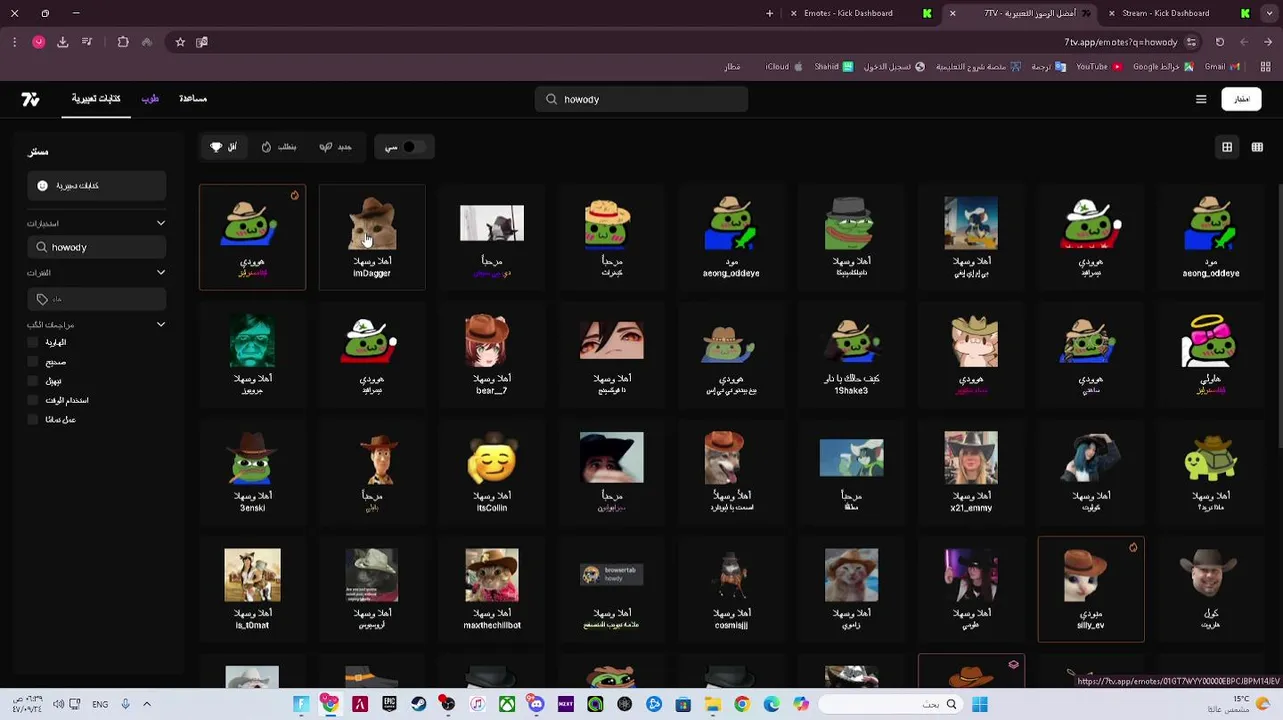The image size is (1283, 720).
Task: Open the itsCollin cowboy emoji emote
Action: click(491, 472)
